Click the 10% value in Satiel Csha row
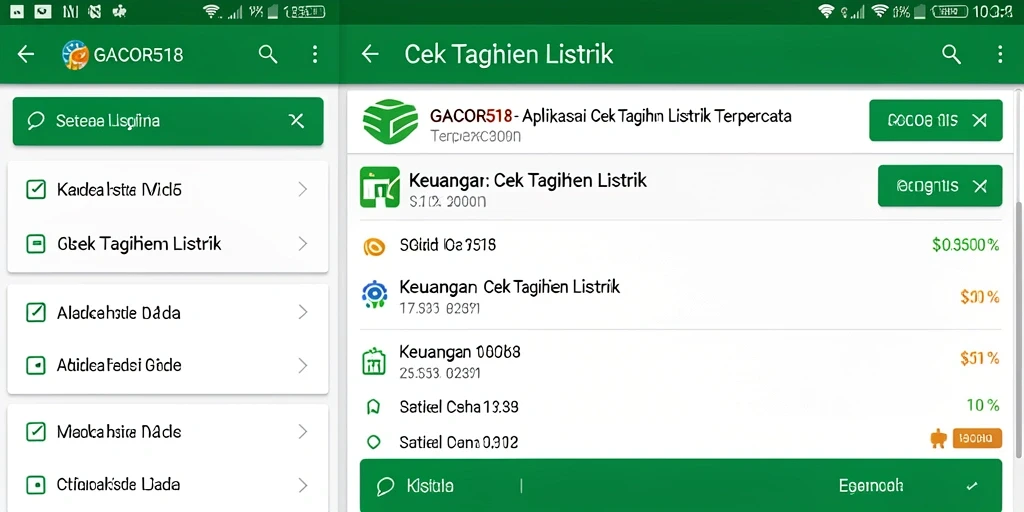Viewport: 1024px width, 512px height. [x=983, y=406]
